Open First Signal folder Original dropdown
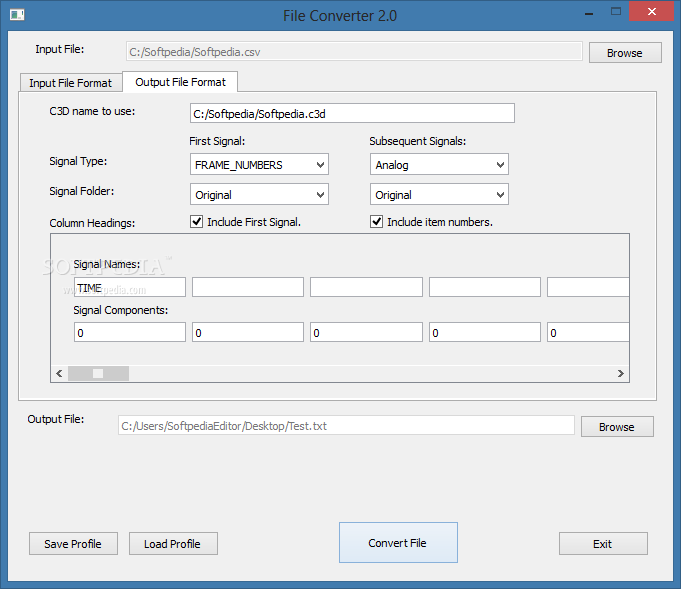 [x=259, y=195]
